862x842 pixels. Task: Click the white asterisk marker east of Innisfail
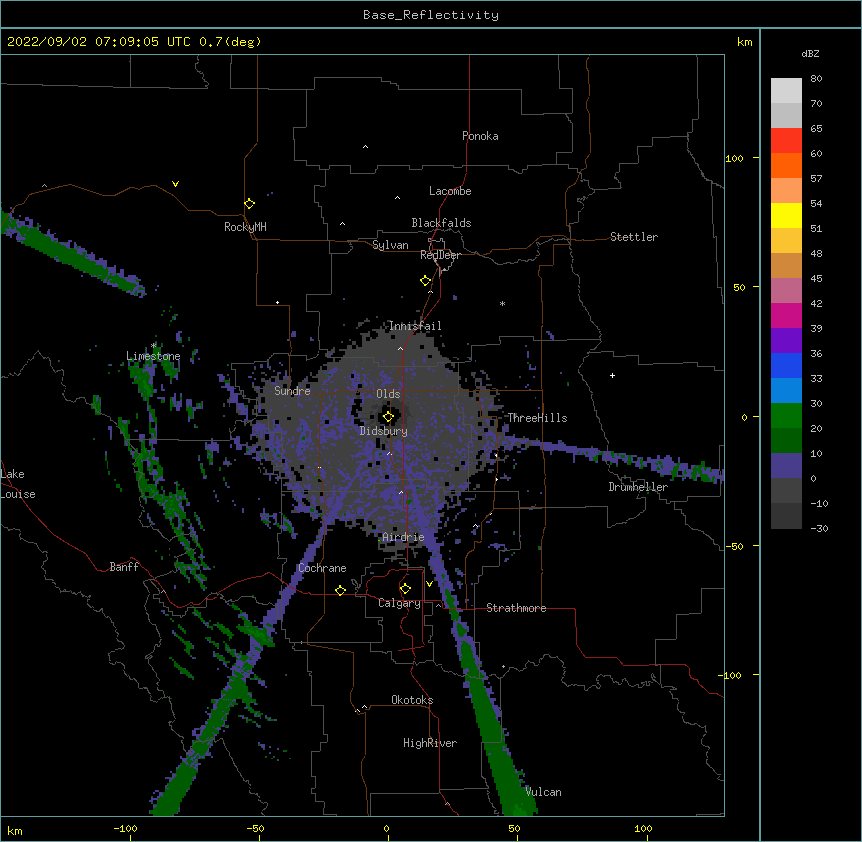click(x=502, y=303)
